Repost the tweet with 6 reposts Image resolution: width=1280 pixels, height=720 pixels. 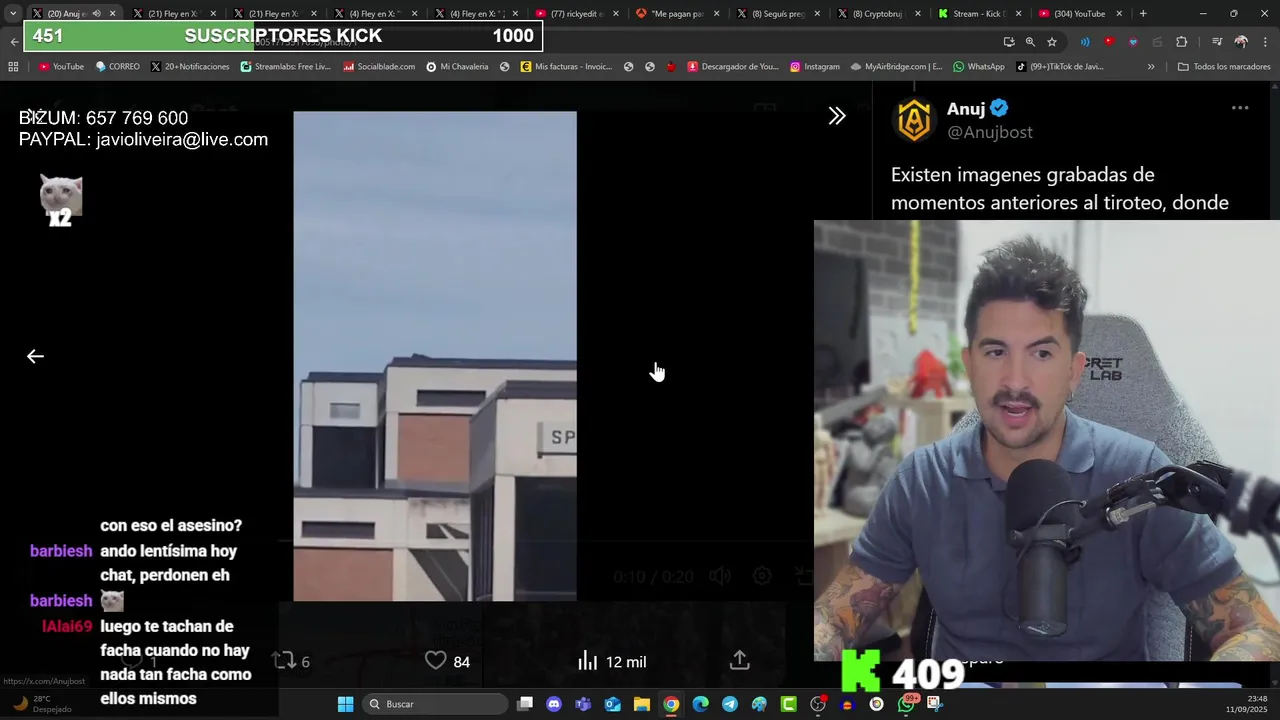(291, 661)
